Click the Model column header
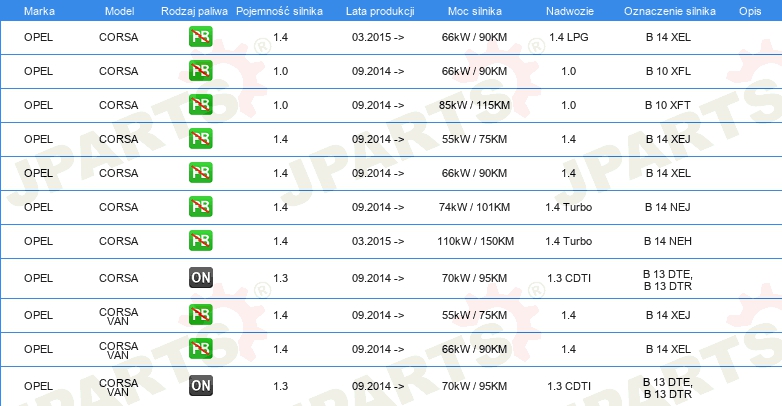782x406 pixels. [119, 11]
